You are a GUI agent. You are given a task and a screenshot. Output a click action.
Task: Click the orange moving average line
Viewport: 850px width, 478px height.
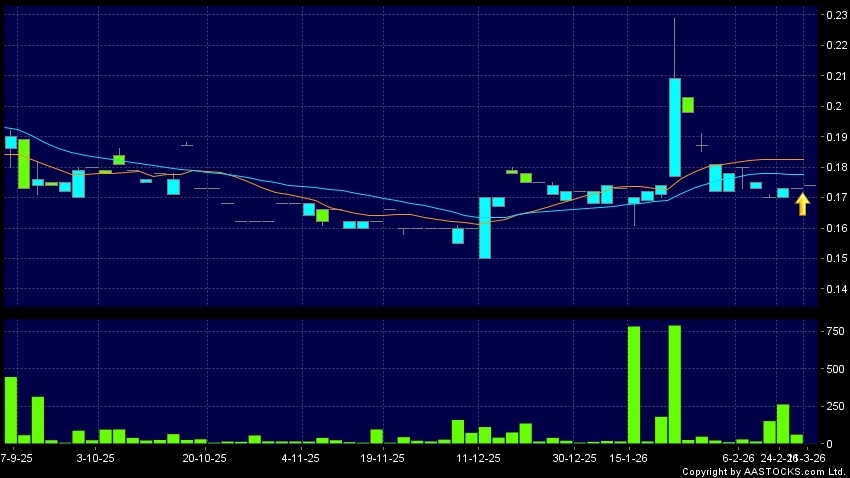coord(400,214)
